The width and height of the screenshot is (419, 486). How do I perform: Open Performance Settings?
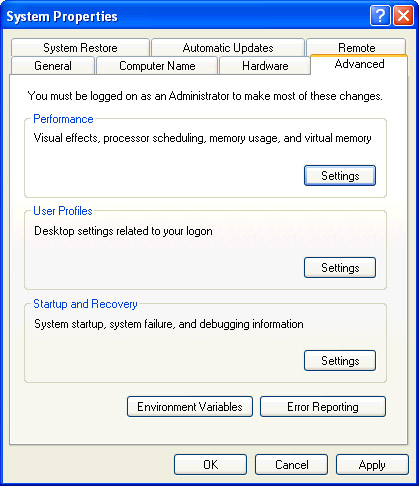tap(340, 176)
